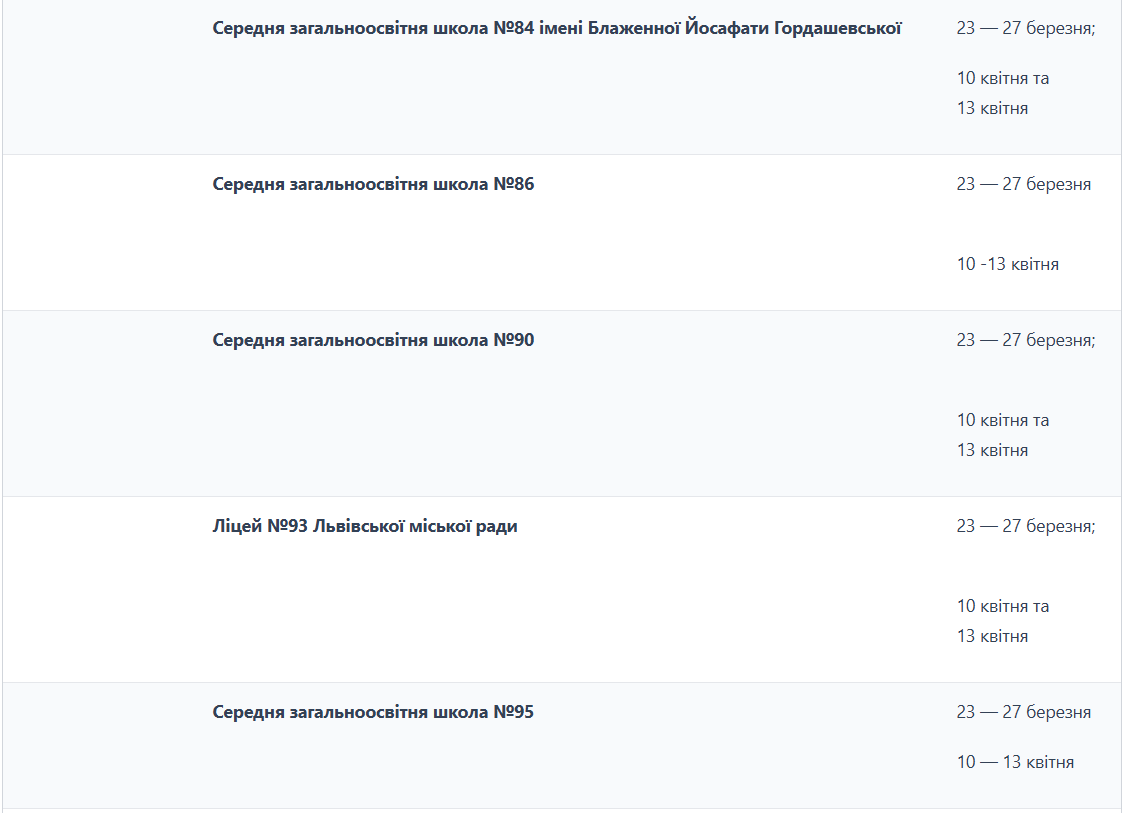The image size is (1124, 813).
Task: Select the March dates for Ліцей №93
Action: point(1025,526)
